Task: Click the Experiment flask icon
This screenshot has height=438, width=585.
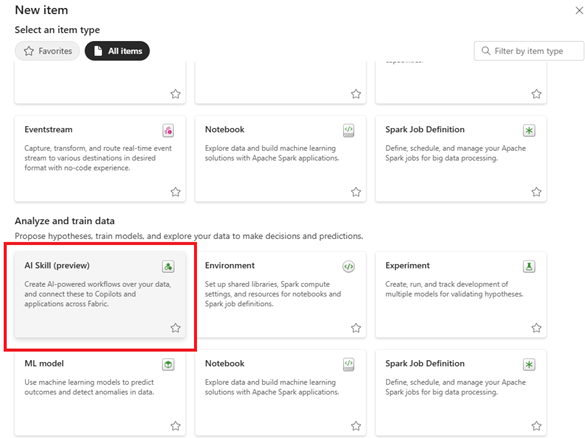Action: click(529, 266)
